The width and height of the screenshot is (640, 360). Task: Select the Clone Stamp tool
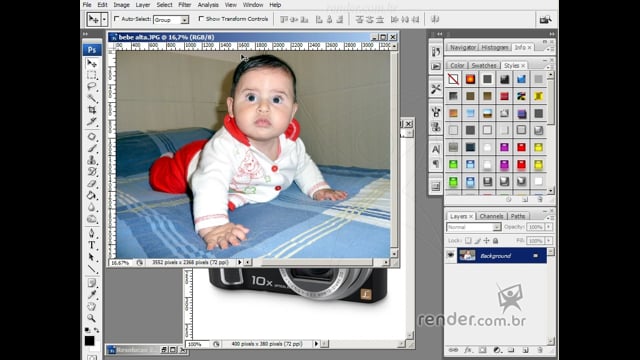(92, 160)
